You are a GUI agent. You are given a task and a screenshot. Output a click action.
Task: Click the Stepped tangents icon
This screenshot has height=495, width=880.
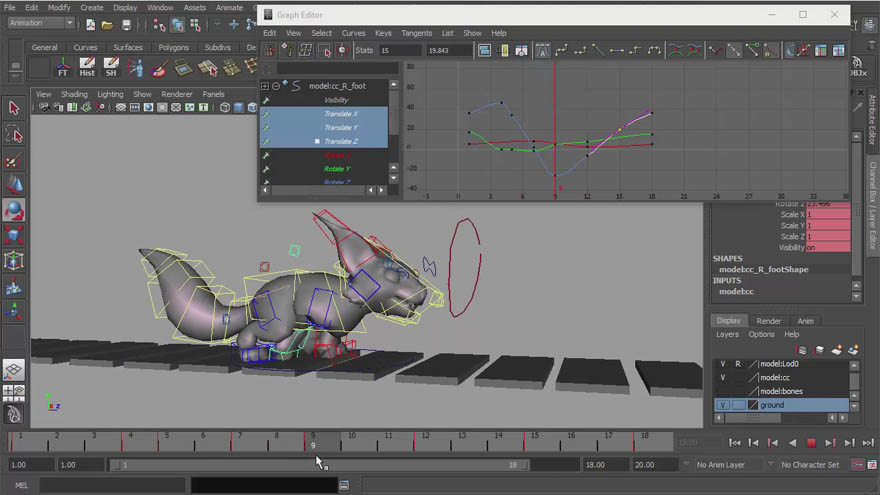pyautogui.click(x=635, y=51)
